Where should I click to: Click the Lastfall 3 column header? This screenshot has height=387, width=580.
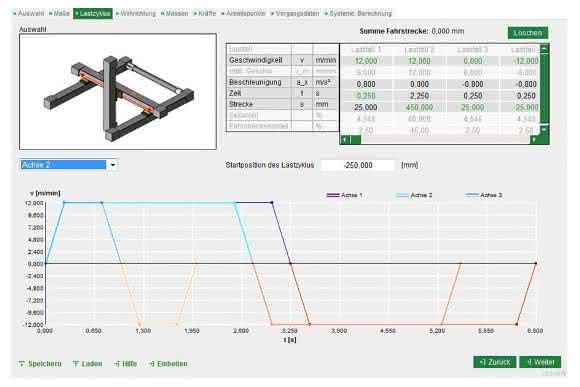click(x=472, y=49)
